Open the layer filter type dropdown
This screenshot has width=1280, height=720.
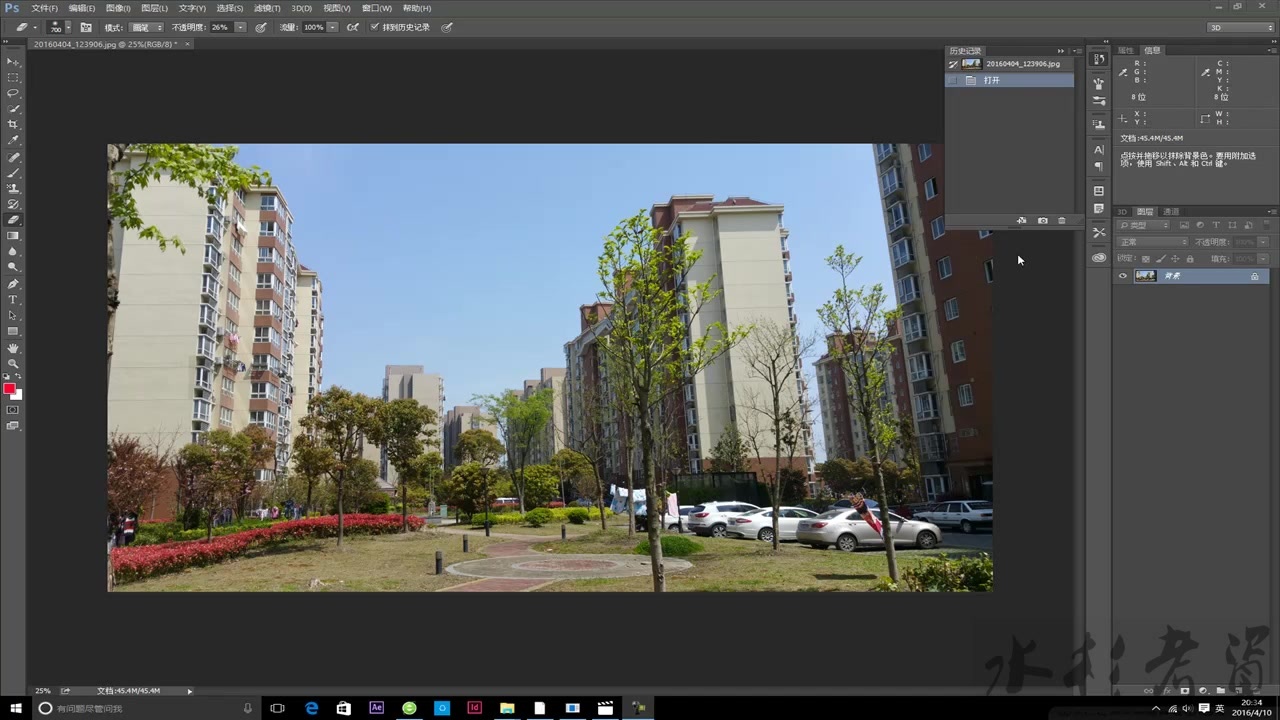pos(1144,225)
